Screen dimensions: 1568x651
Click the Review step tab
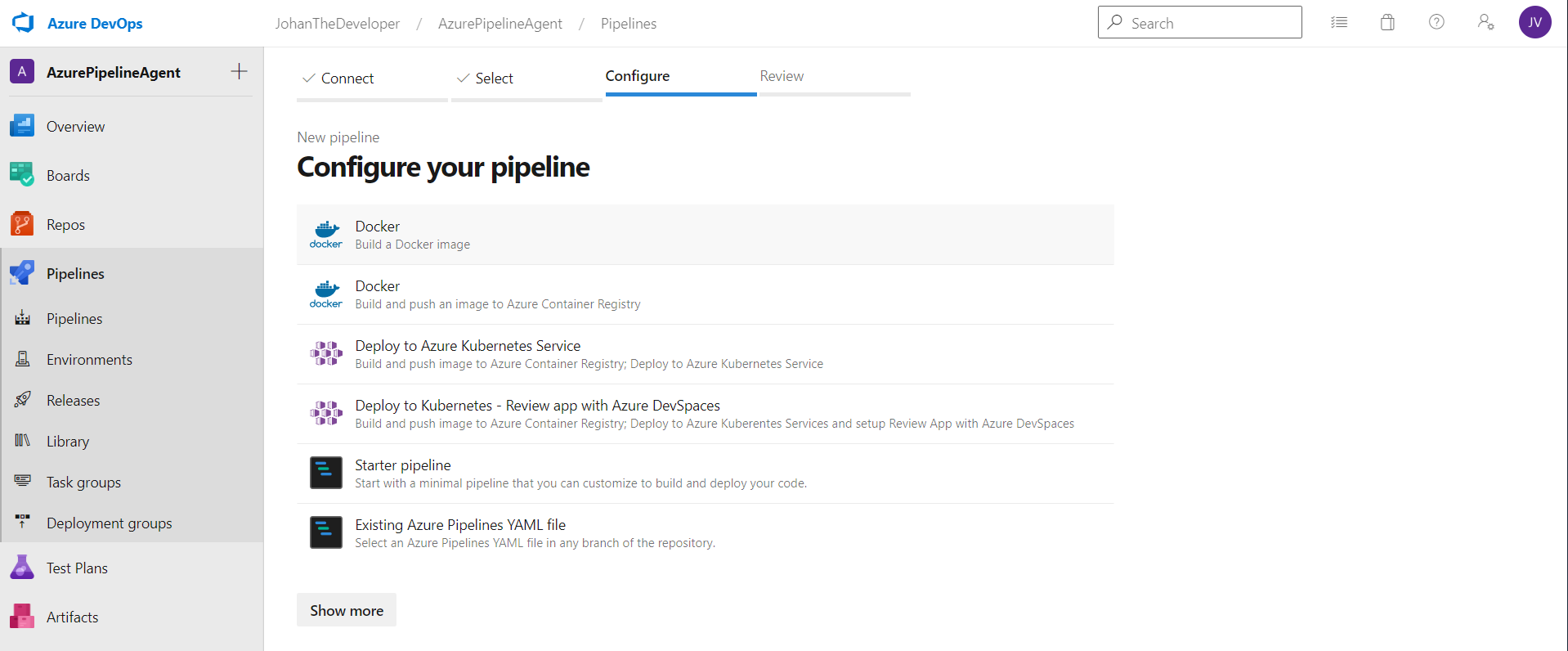tap(835, 78)
